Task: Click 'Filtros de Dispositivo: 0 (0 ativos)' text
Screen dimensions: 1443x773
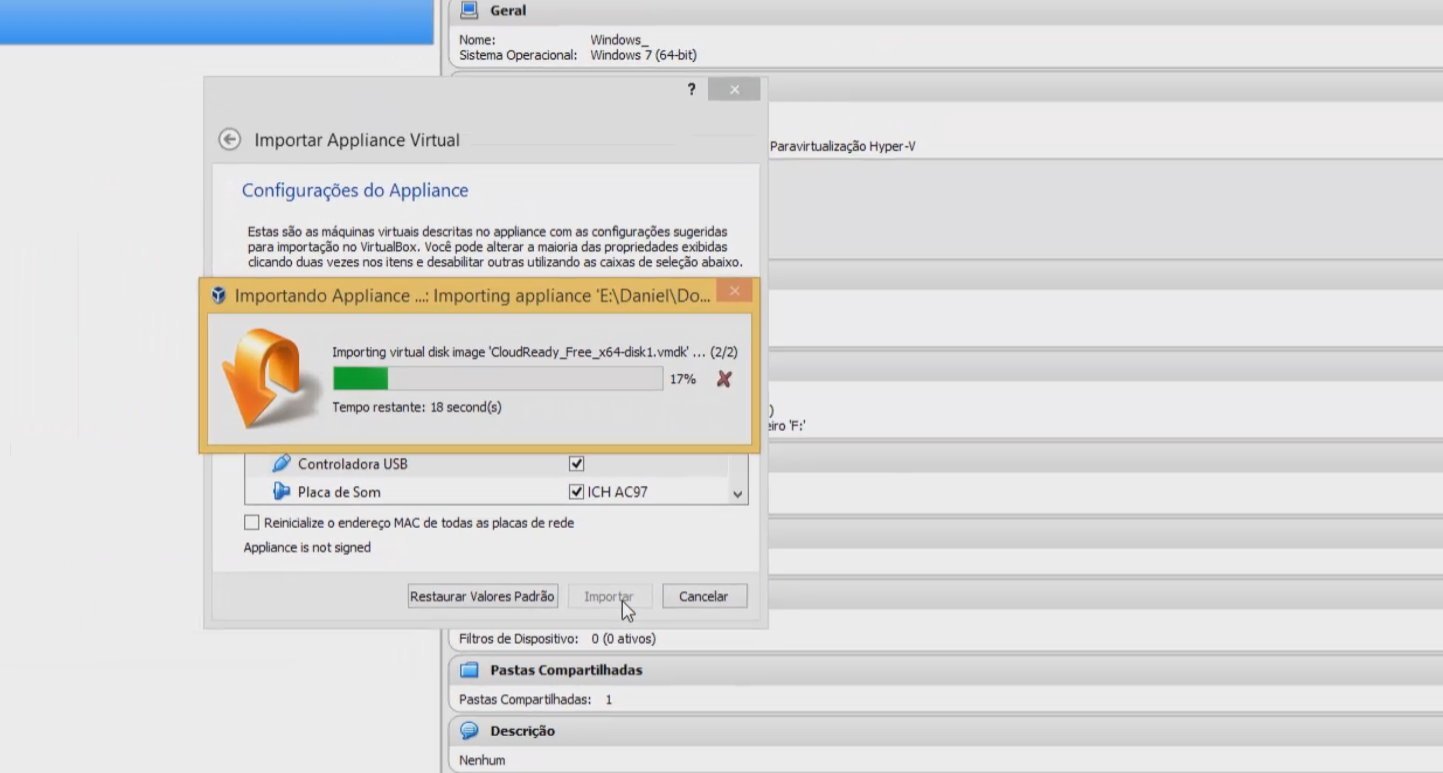Action: (x=557, y=638)
